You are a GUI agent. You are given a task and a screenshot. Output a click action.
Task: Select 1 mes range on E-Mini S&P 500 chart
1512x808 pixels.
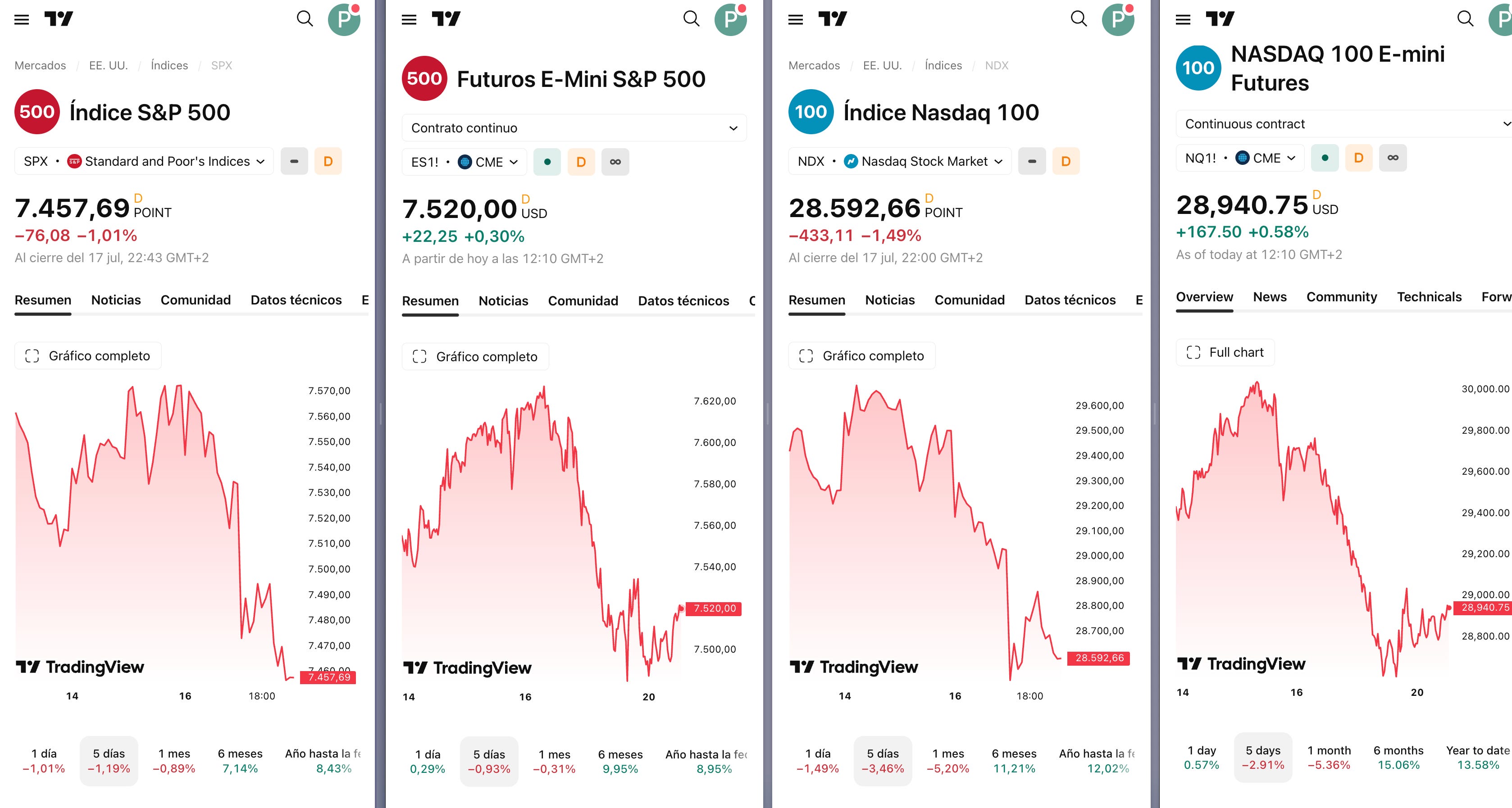(x=554, y=762)
